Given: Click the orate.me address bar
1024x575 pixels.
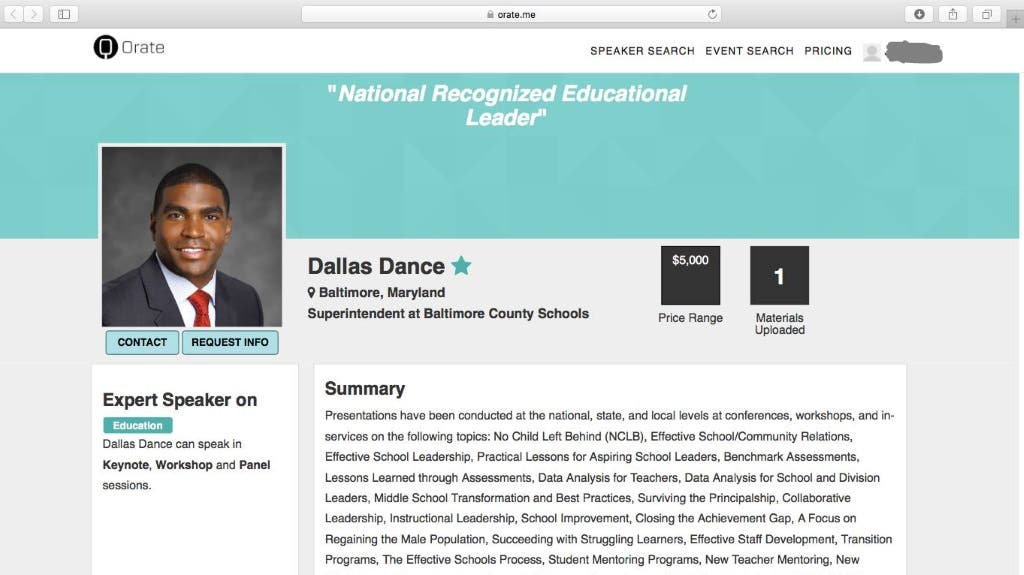Looking at the screenshot, I should pos(510,14).
